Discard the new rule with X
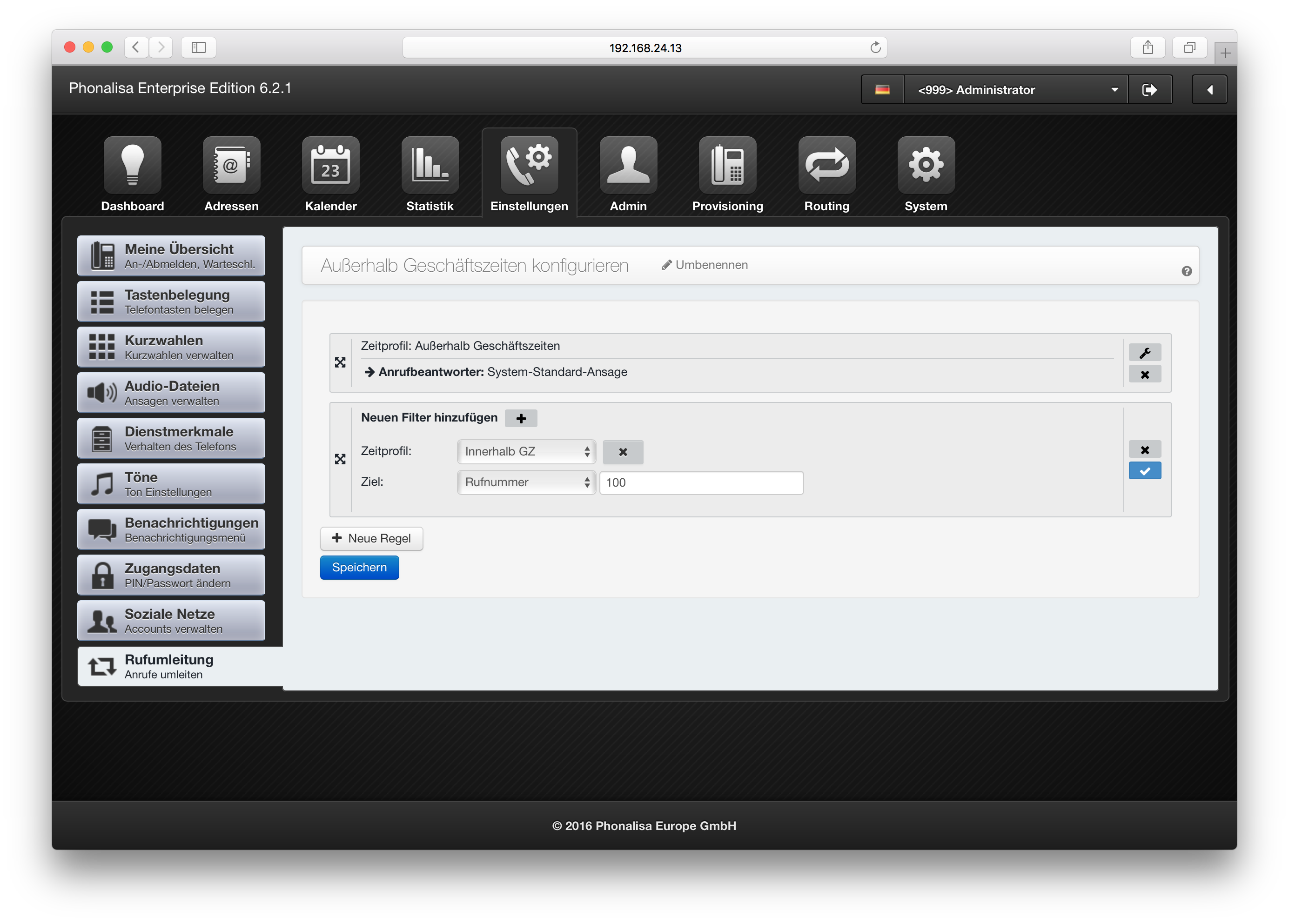 (x=1145, y=449)
